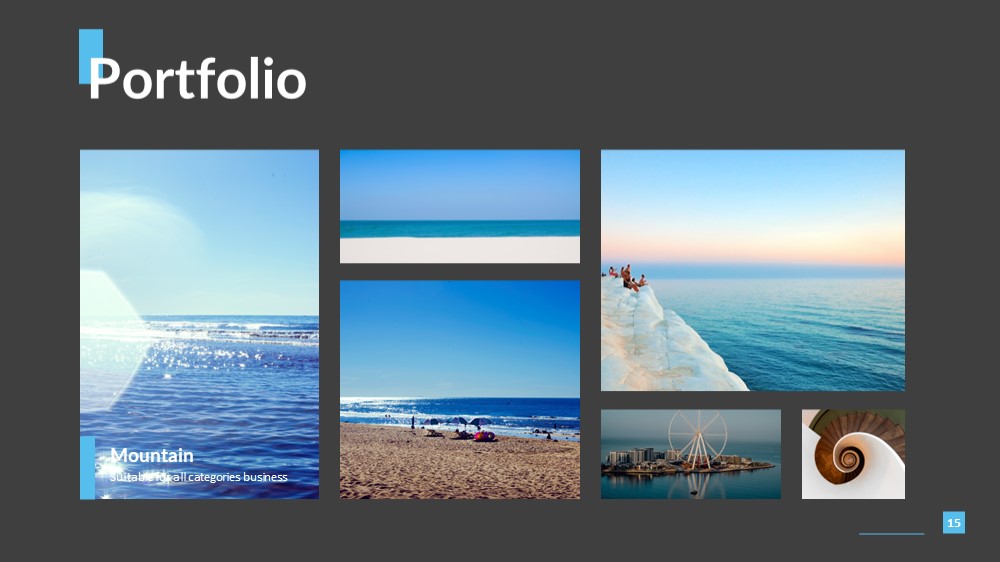The image size is (1000, 562).
Task: Select the blue accent bar behind the title
Action: 91,56
